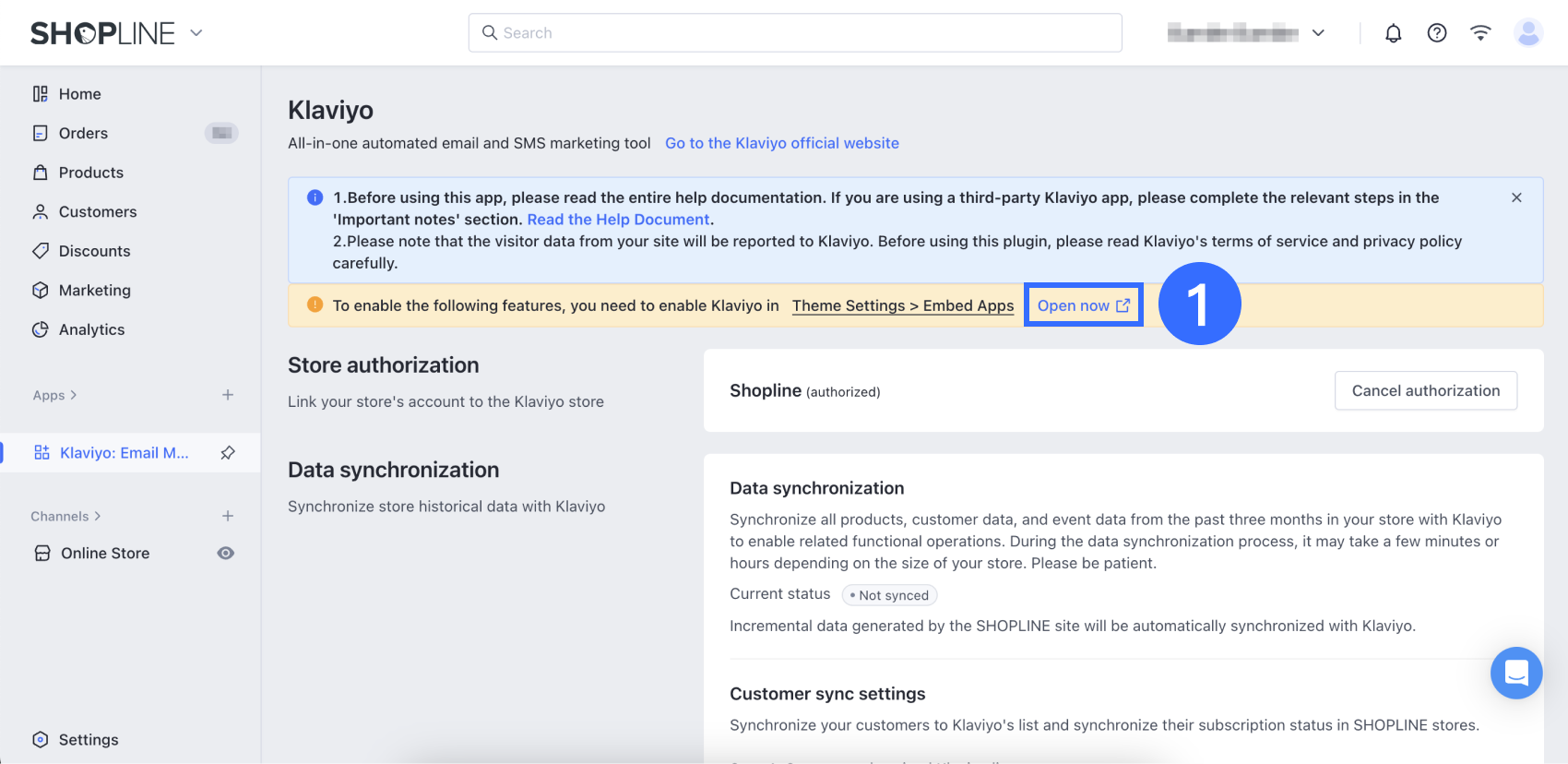This screenshot has height=764, width=1568.
Task: Focus the top Search field
Action: pos(795,33)
